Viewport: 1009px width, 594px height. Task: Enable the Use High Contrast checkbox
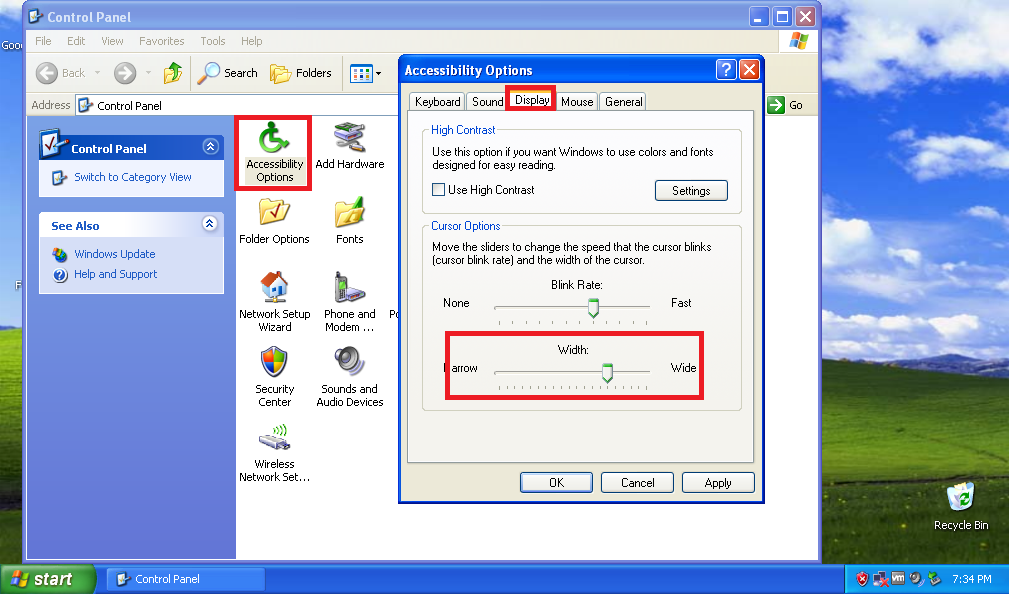click(x=438, y=189)
